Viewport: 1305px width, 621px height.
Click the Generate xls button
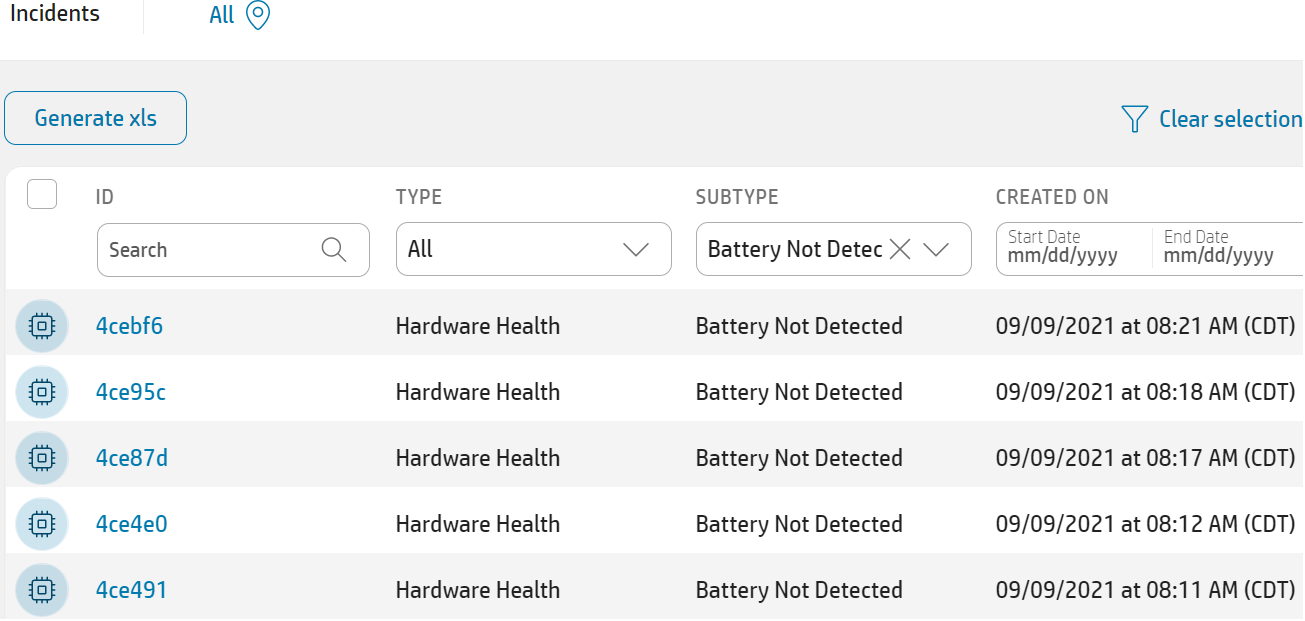pos(95,117)
